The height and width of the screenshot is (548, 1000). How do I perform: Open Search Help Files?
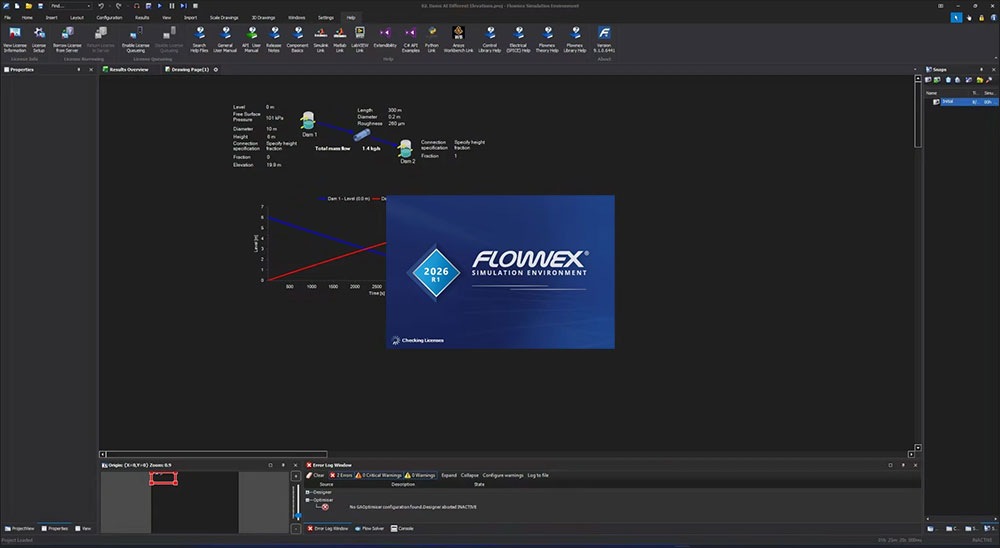pyautogui.click(x=199, y=40)
